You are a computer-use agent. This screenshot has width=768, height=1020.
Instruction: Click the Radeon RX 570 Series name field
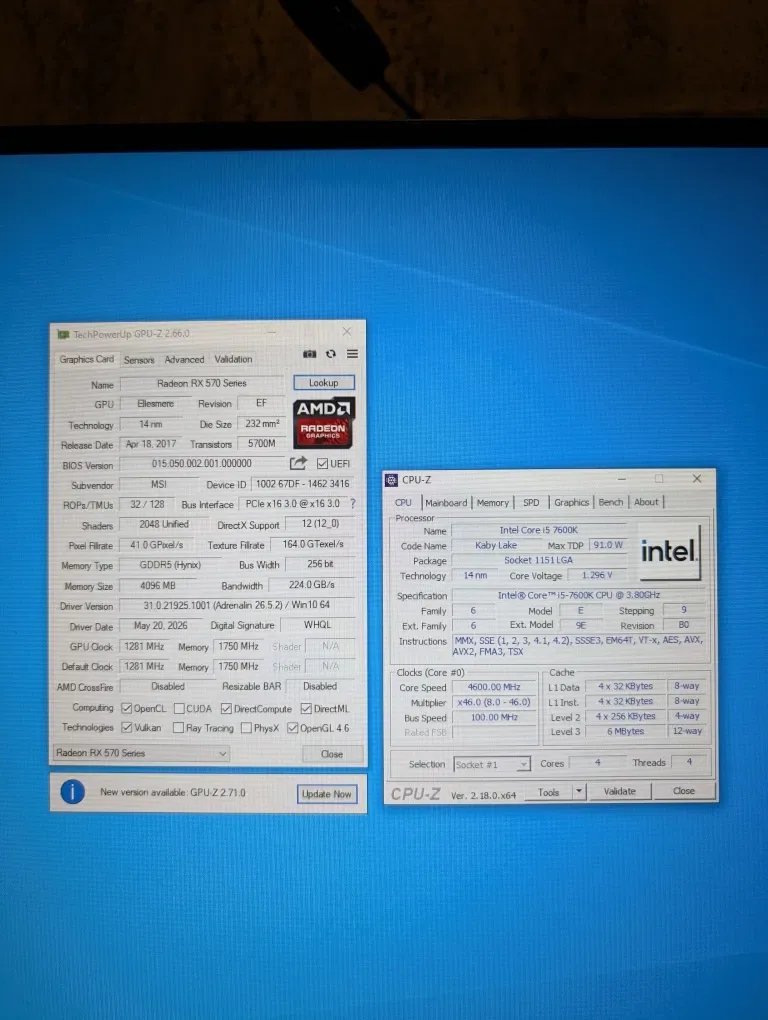[x=202, y=383]
